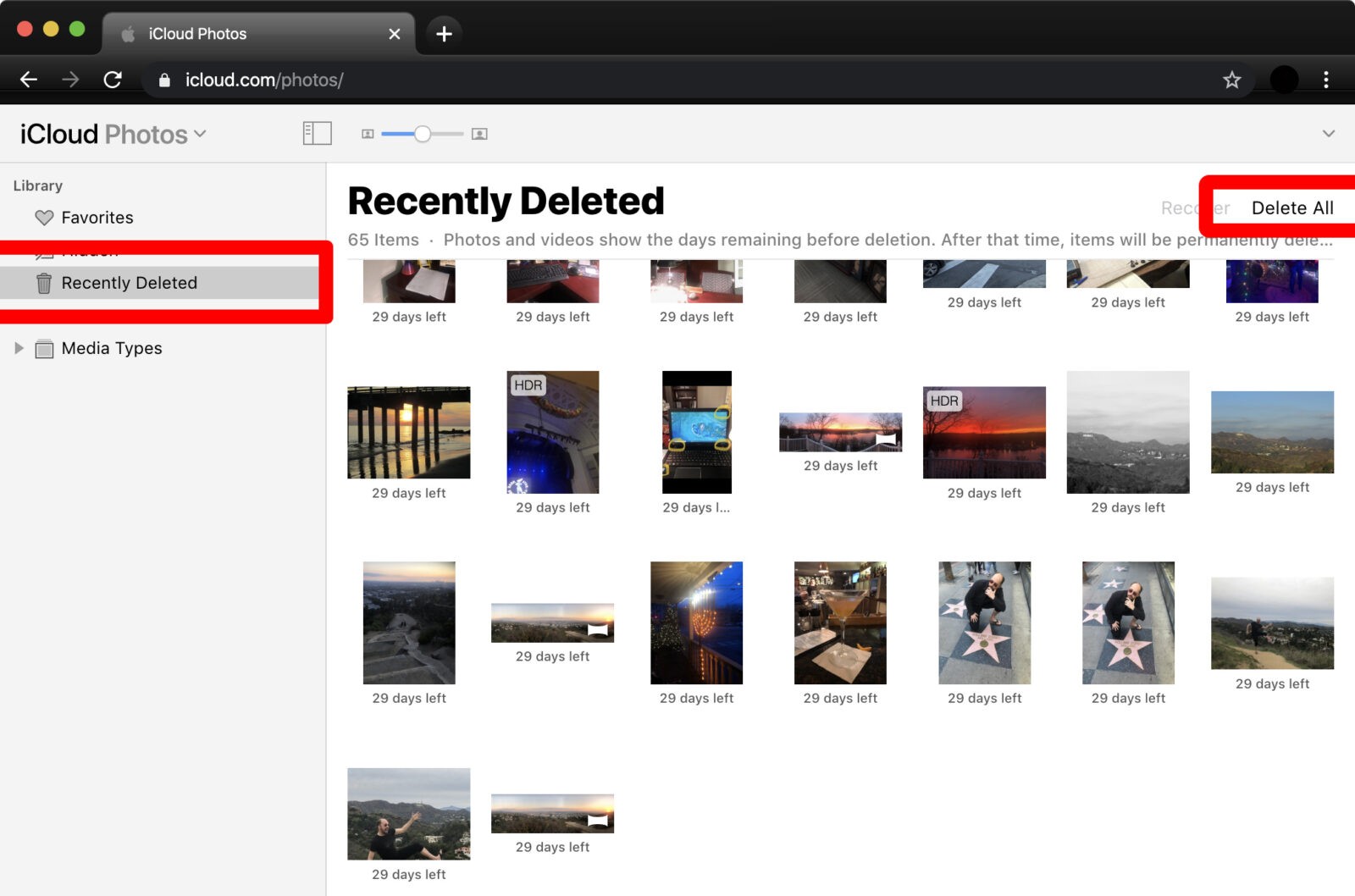The width and height of the screenshot is (1355, 896).
Task: Open the browser three-dot menu
Action: click(x=1325, y=80)
